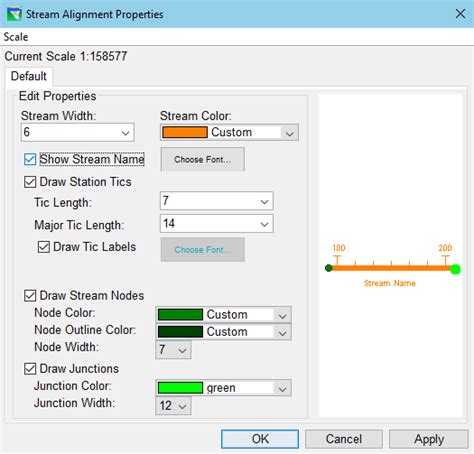Expand the Stream Color dropdown
The width and height of the screenshot is (474, 454).
point(229,133)
